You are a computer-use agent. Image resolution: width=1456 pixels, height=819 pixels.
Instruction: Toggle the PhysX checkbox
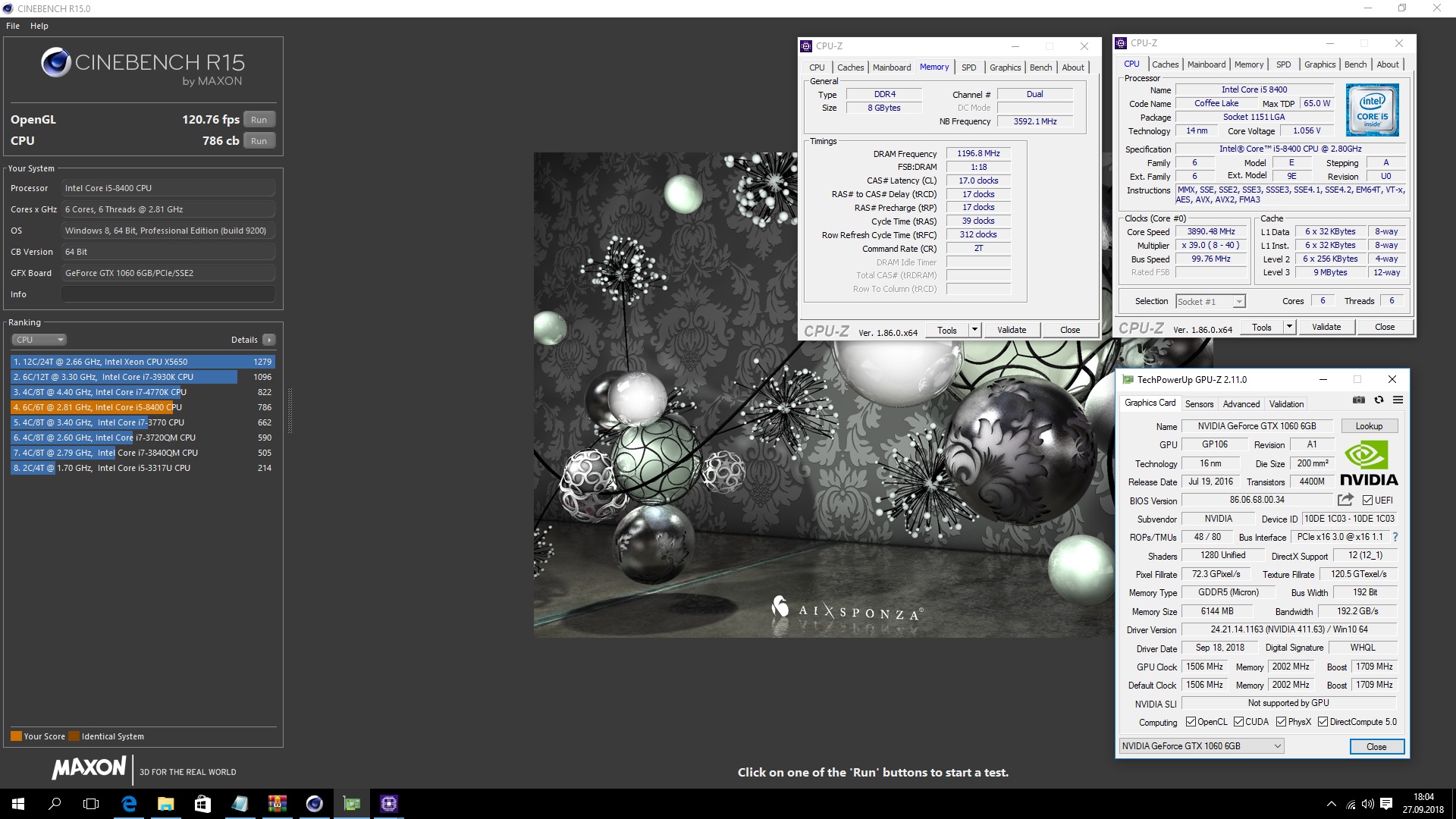click(x=1281, y=722)
